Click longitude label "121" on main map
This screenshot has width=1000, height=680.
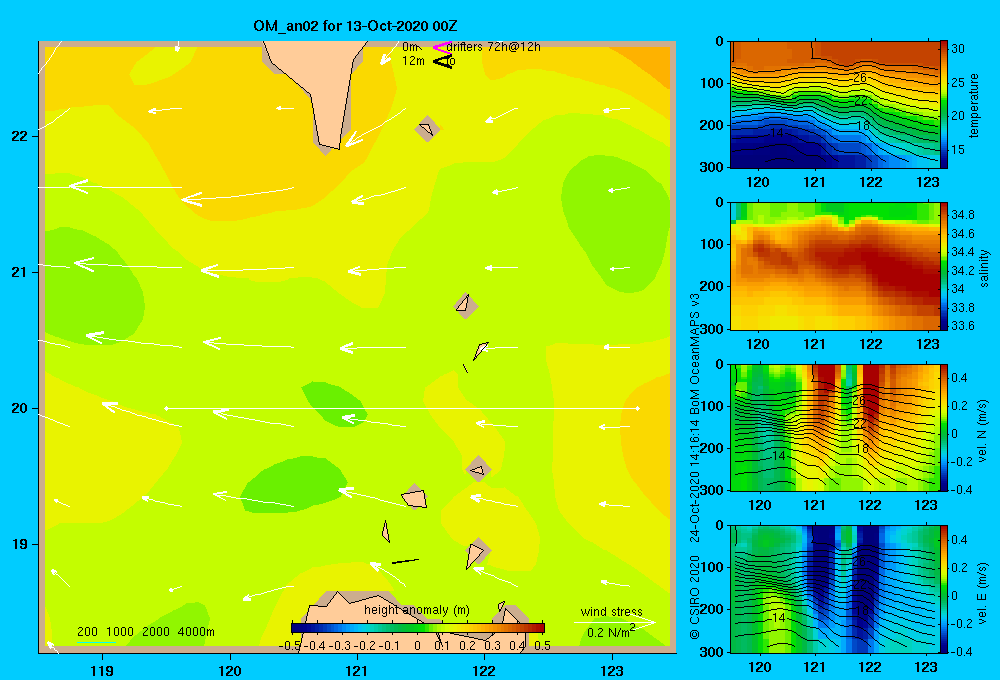(x=357, y=670)
